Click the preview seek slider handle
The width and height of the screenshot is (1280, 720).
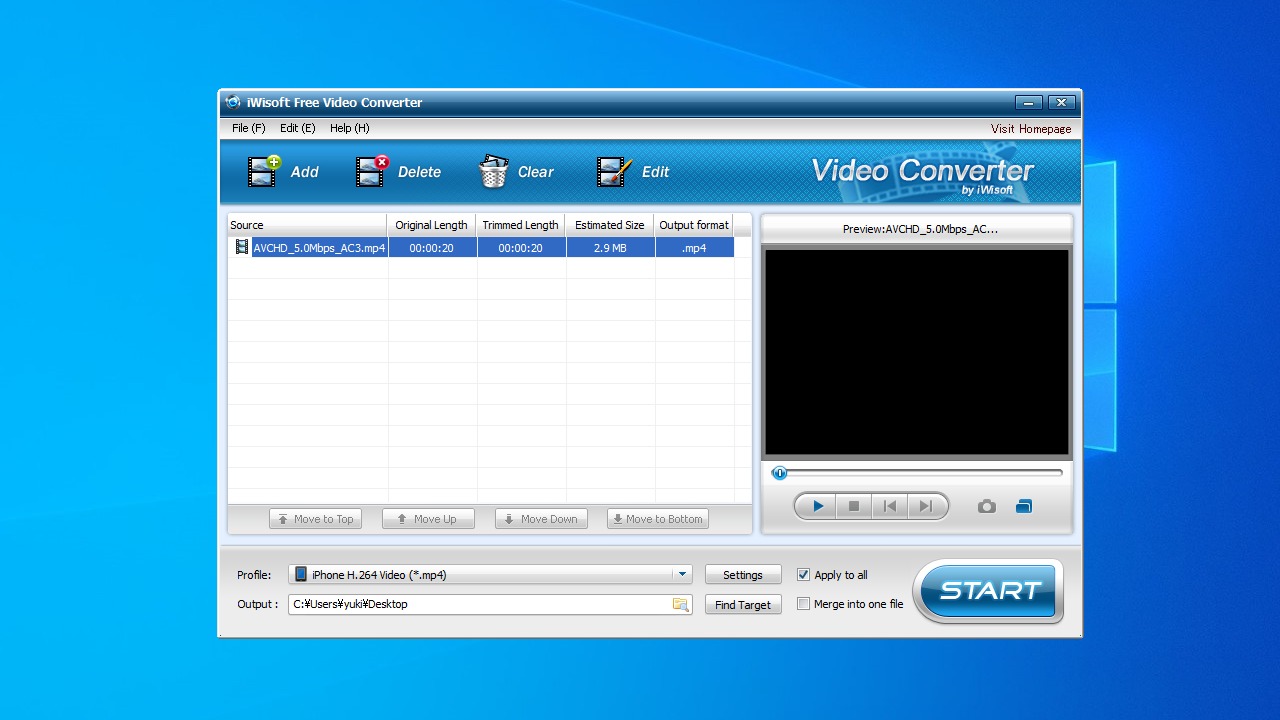[780, 473]
